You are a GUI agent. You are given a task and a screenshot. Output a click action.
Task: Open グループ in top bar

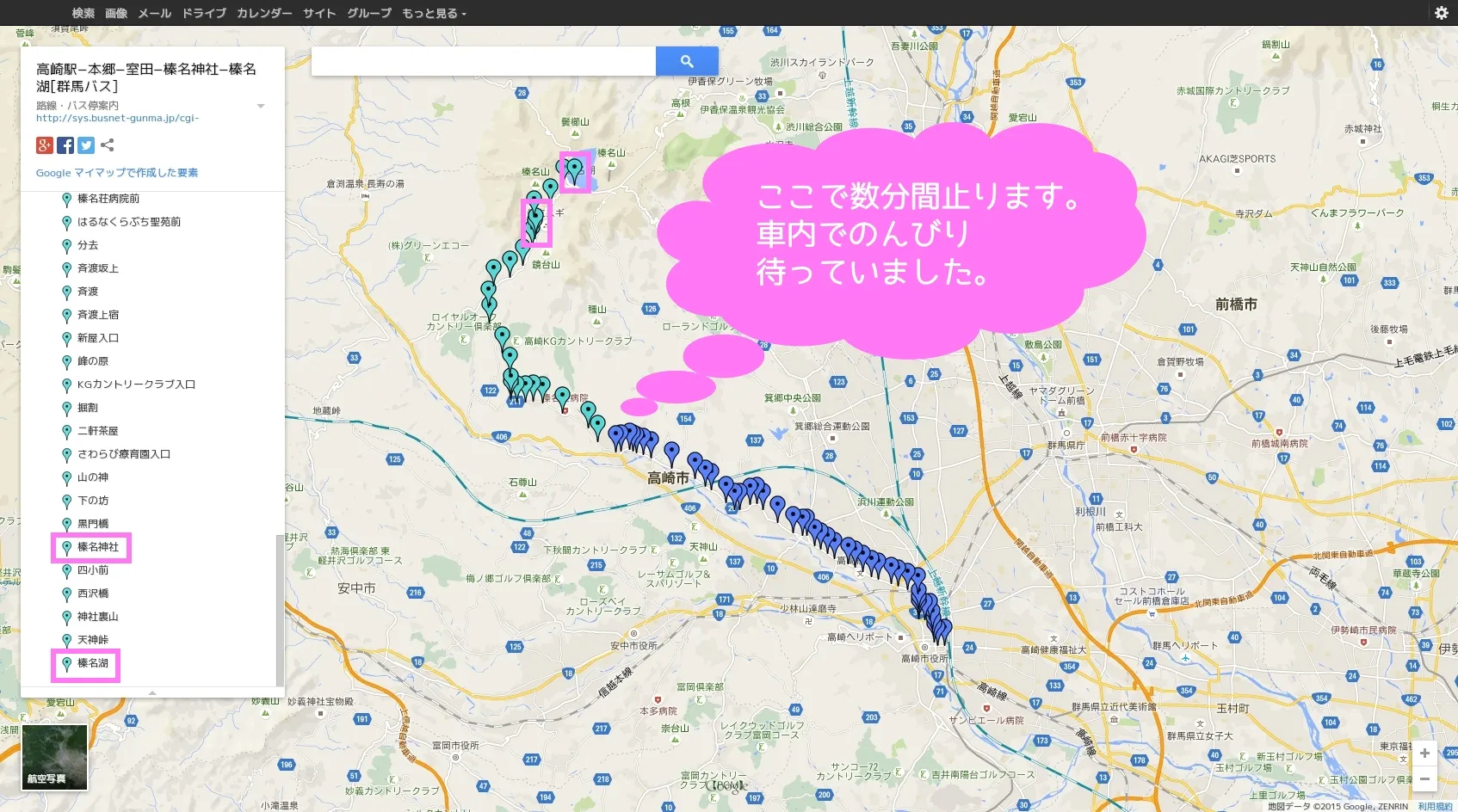369,13
